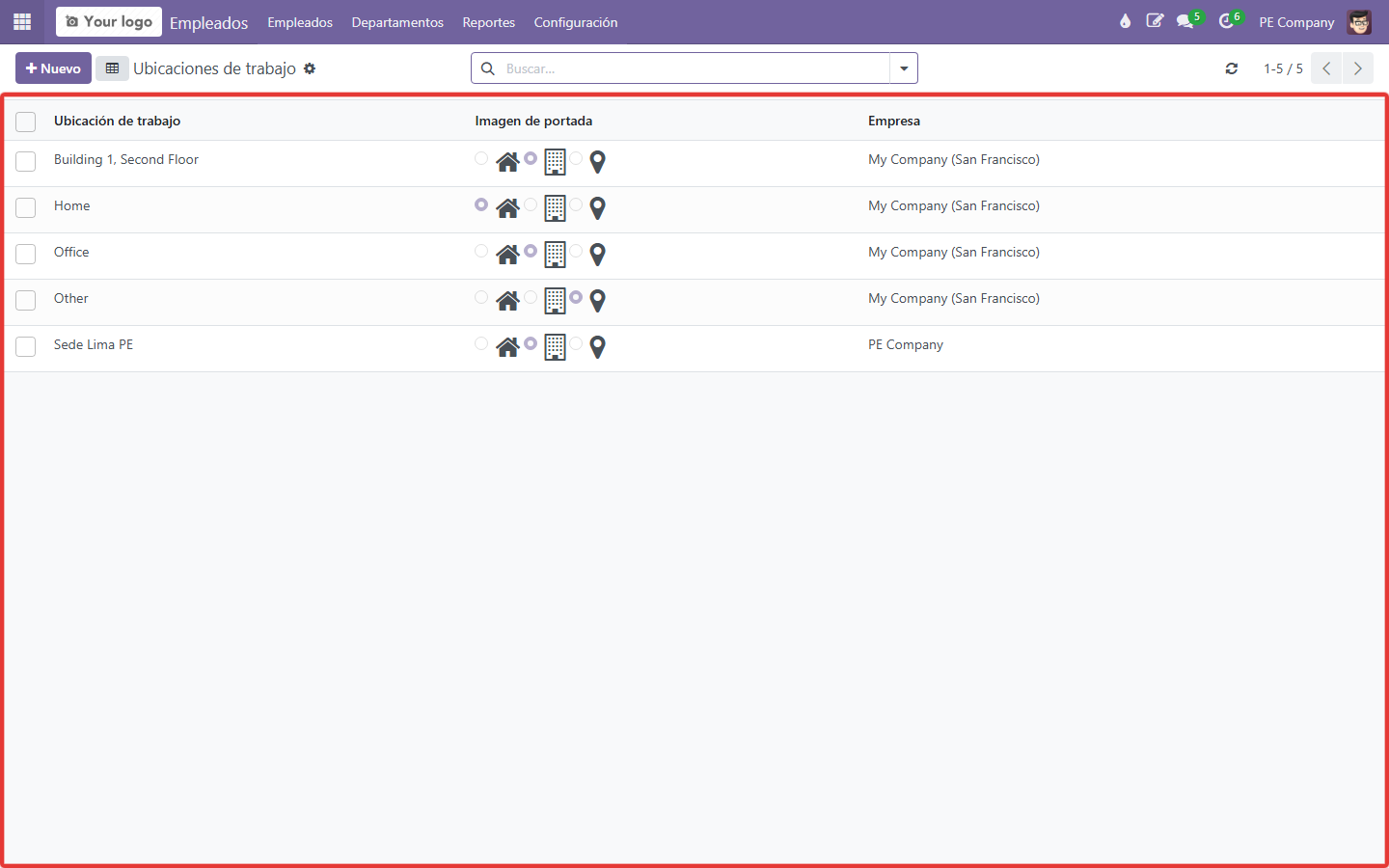
Task: Expand the search options dropdown arrow
Action: [904, 68]
